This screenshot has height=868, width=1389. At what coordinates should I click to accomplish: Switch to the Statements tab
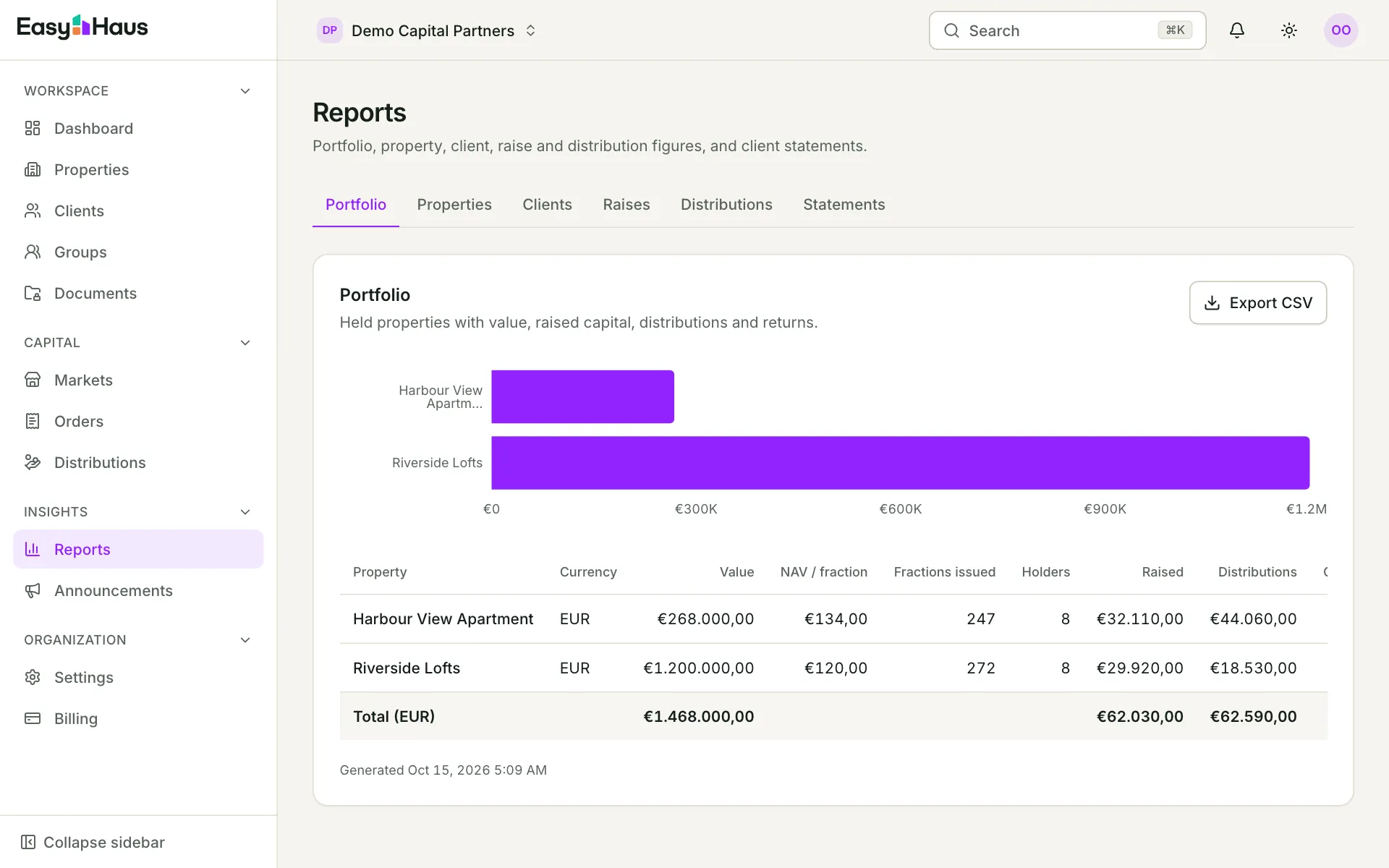pyautogui.click(x=844, y=205)
